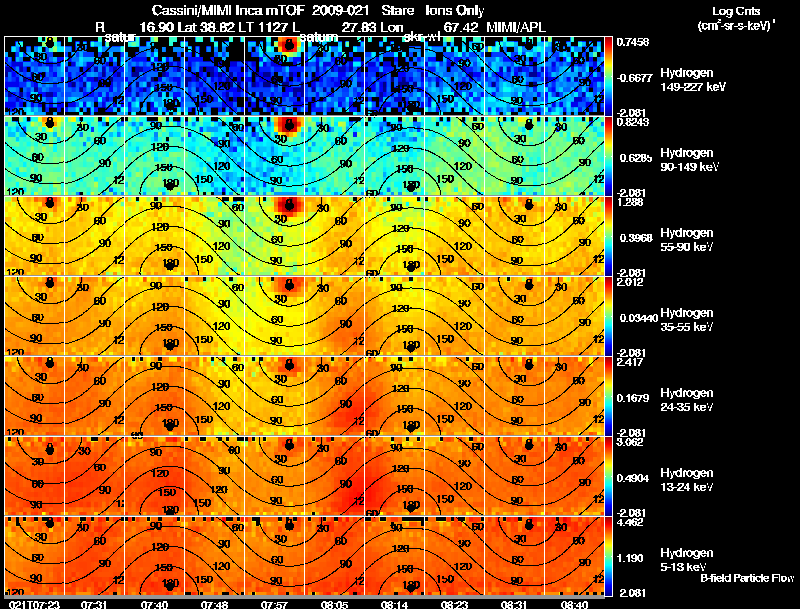Select the 'Hydrogen 90-149 keV' label
Screen dimensions: 800x609
tap(689, 160)
